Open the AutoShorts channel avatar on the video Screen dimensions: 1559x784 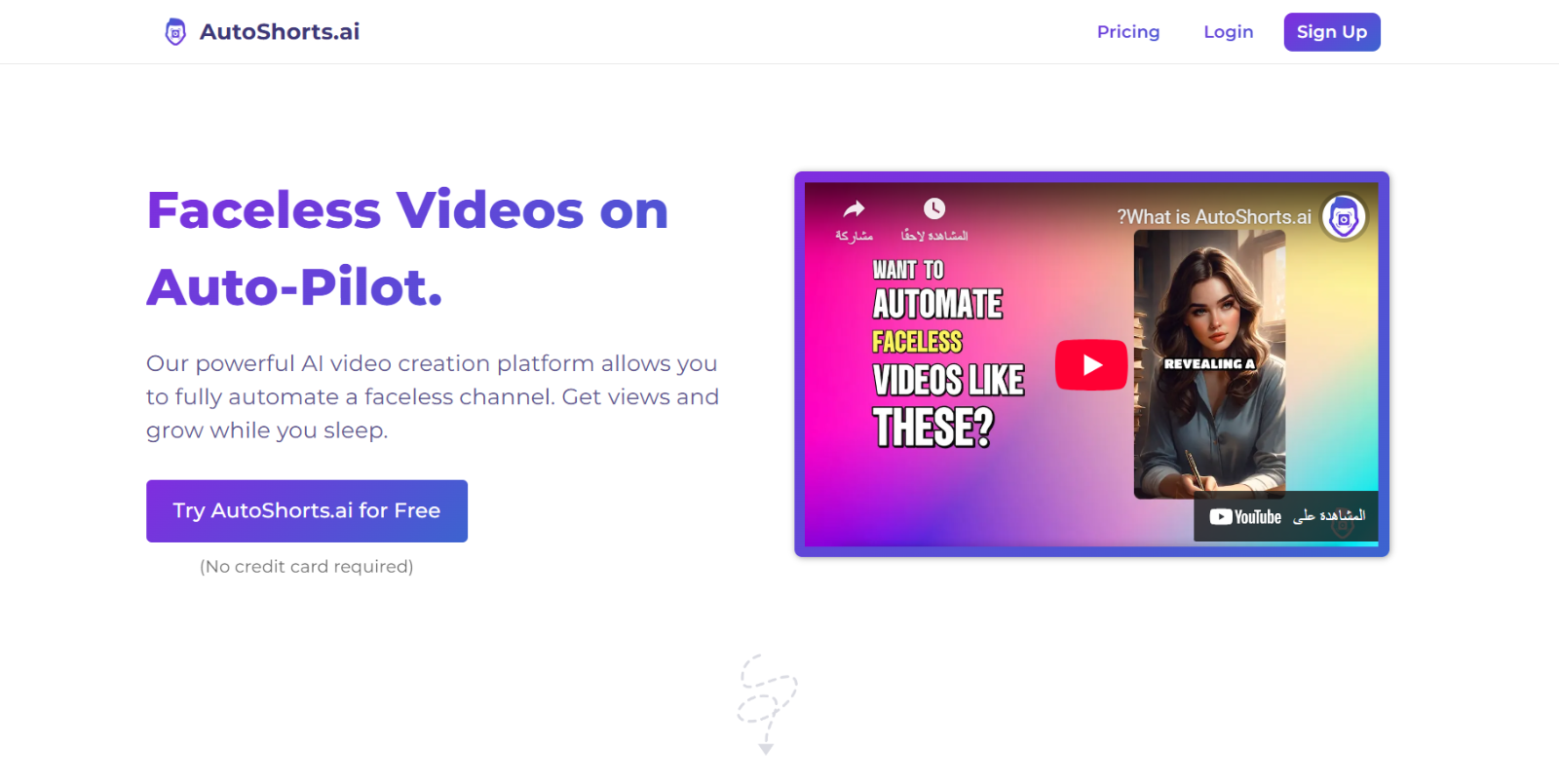point(1344,218)
